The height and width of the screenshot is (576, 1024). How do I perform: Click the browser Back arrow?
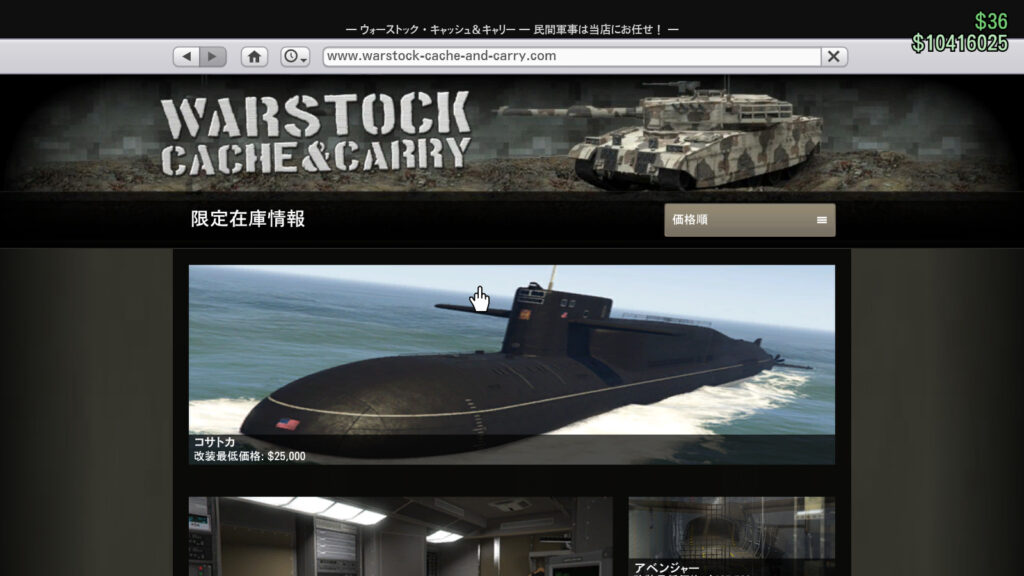pyautogui.click(x=186, y=56)
